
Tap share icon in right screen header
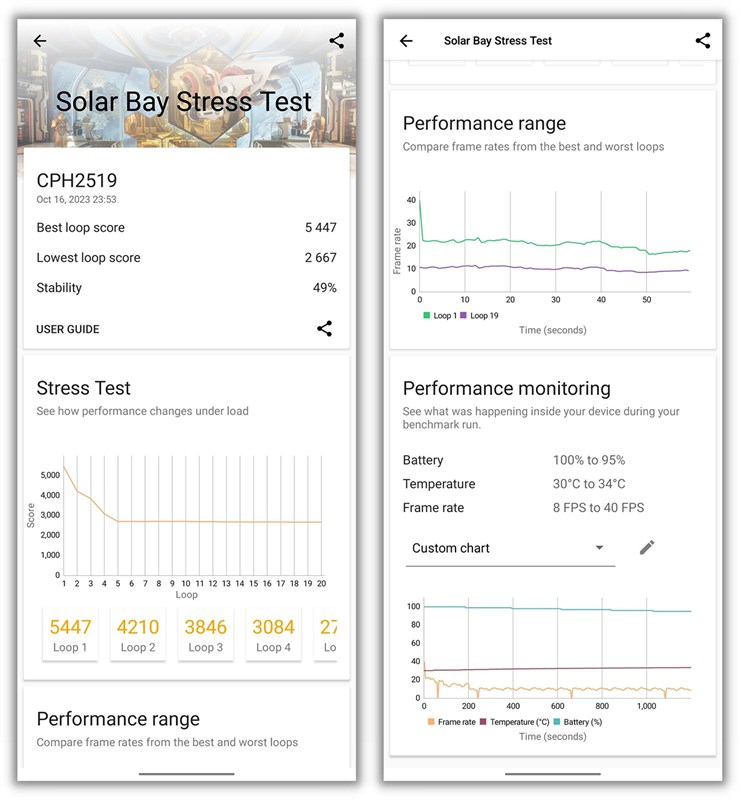click(x=703, y=41)
